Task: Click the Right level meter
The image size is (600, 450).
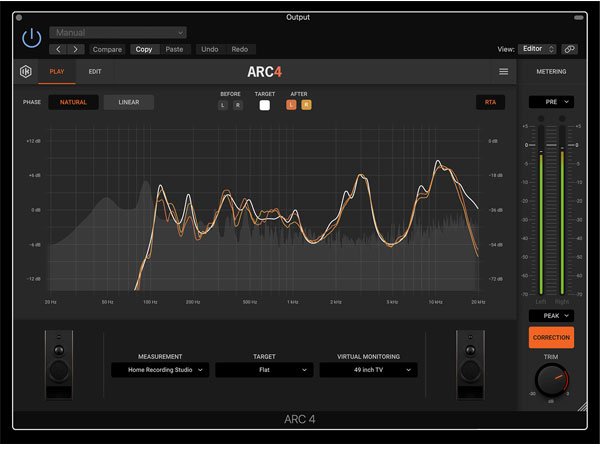Action: [562, 210]
